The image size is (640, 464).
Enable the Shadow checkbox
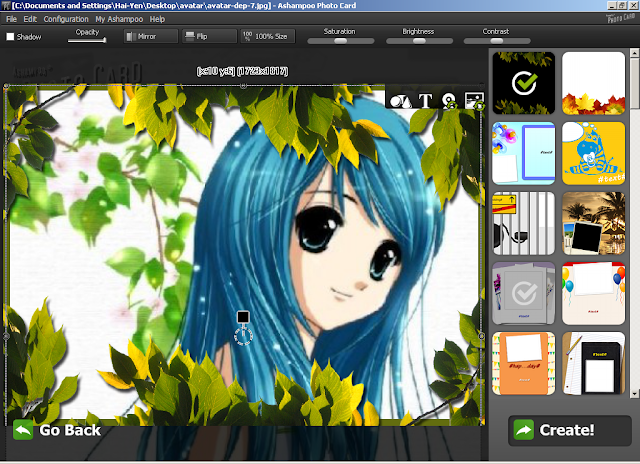pos(10,37)
